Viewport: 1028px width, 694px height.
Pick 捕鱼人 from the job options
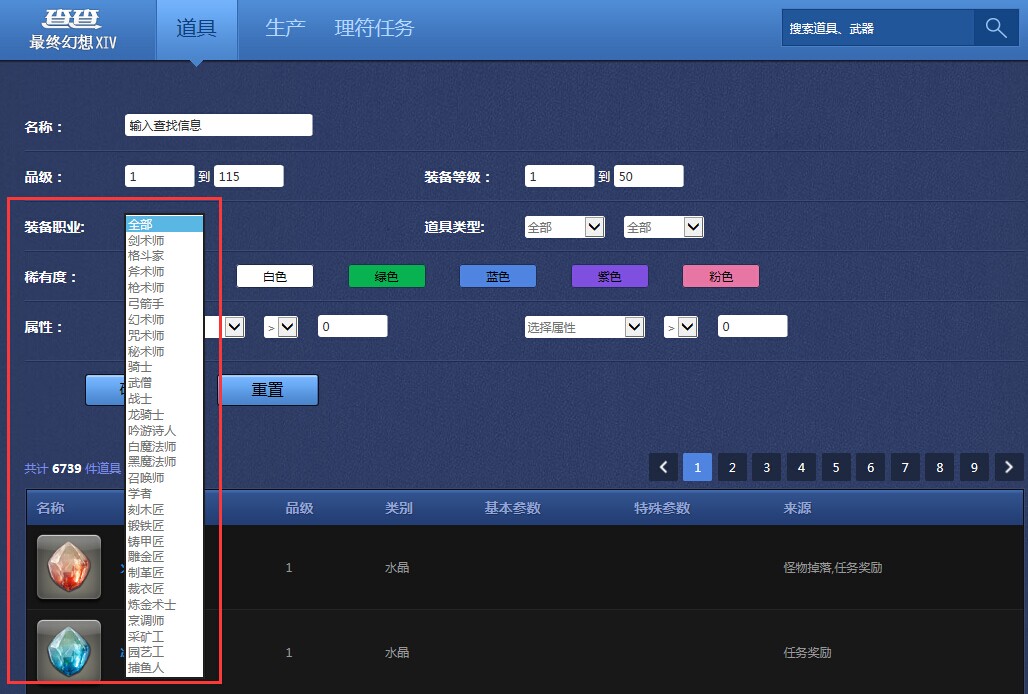(x=146, y=667)
